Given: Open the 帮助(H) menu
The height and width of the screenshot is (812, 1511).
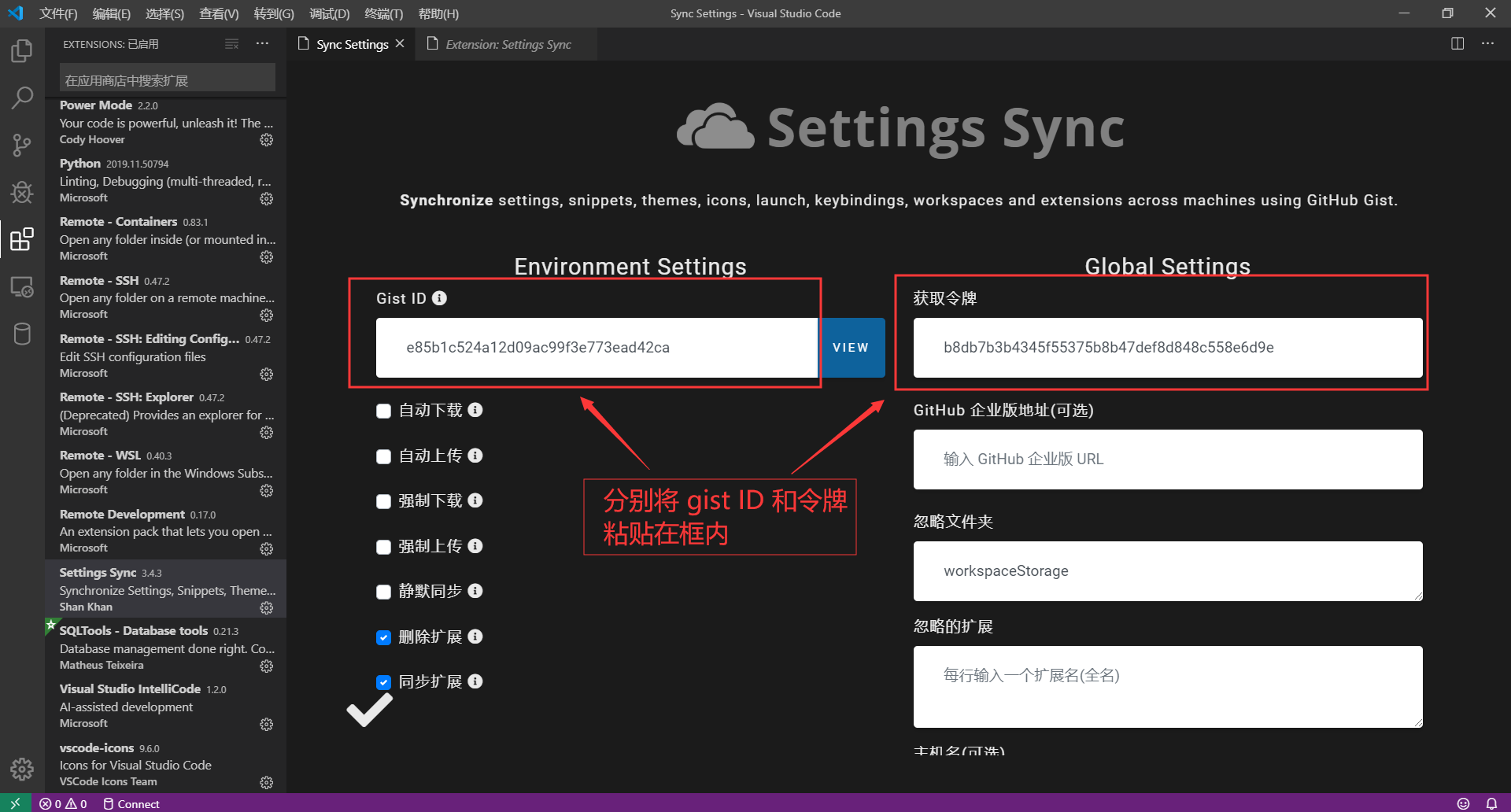Looking at the screenshot, I should tap(438, 13).
